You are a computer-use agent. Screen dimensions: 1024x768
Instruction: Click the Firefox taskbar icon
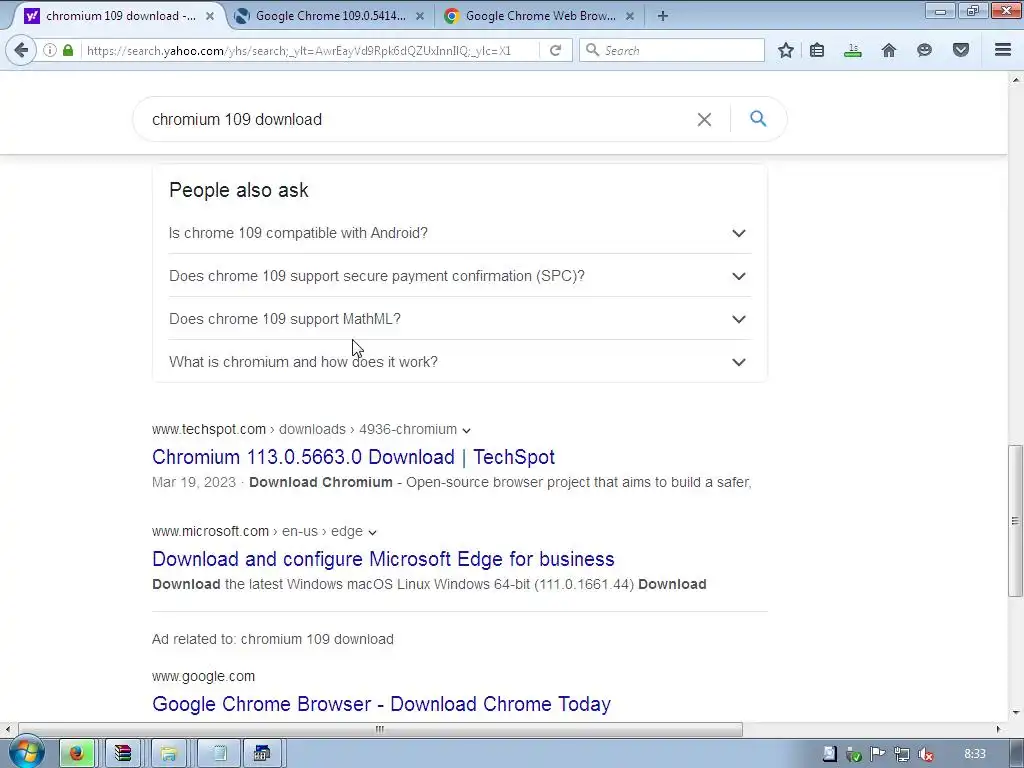pyautogui.click(x=77, y=754)
